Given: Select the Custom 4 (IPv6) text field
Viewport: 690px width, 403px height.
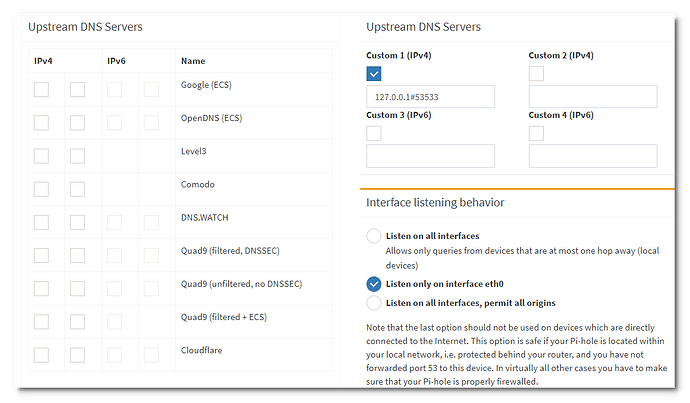Looking at the screenshot, I should [x=592, y=156].
